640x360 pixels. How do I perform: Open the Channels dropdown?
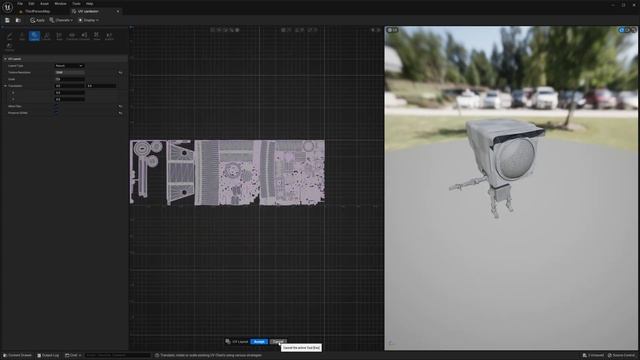pyautogui.click(x=61, y=20)
